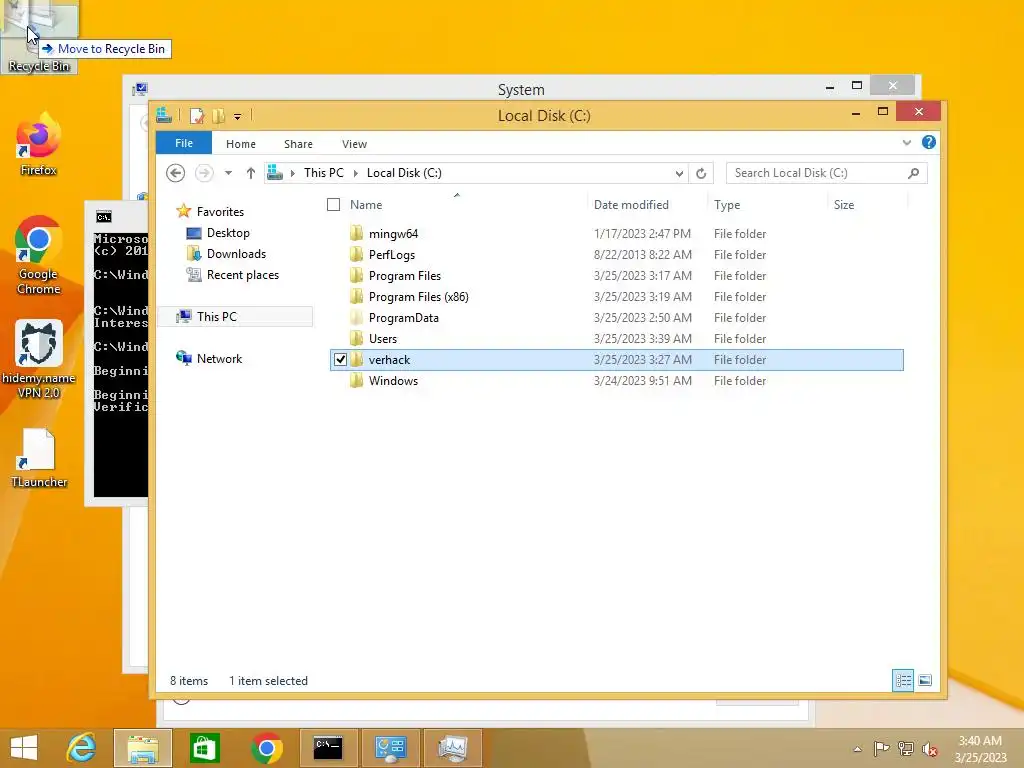
Task: Click File Explorer on the taskbar
Action: [143, 748]
